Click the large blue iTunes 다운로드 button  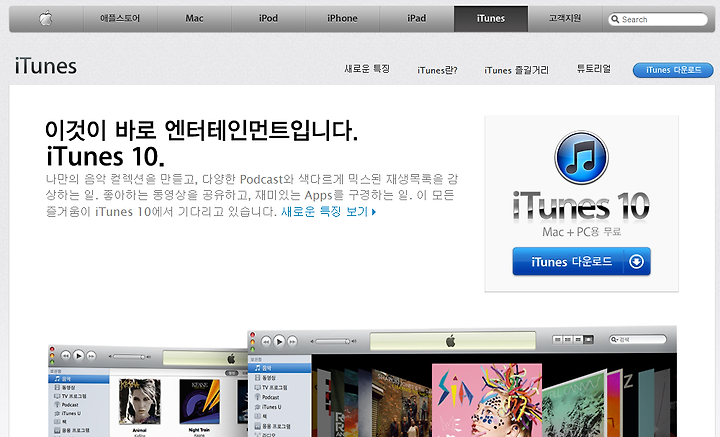(x=581, y=262)
